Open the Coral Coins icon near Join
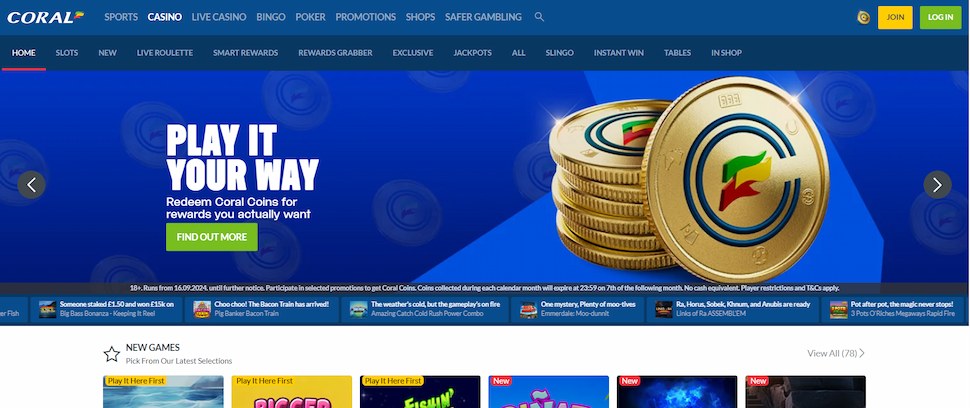 863,17
